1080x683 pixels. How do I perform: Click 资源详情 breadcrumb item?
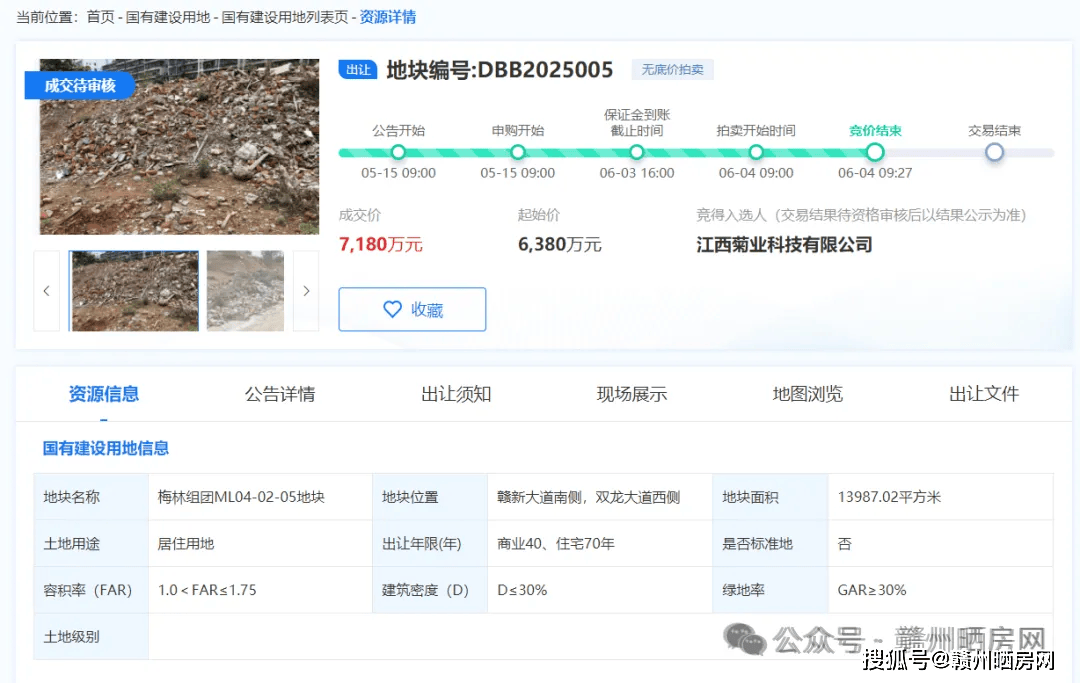388,17
